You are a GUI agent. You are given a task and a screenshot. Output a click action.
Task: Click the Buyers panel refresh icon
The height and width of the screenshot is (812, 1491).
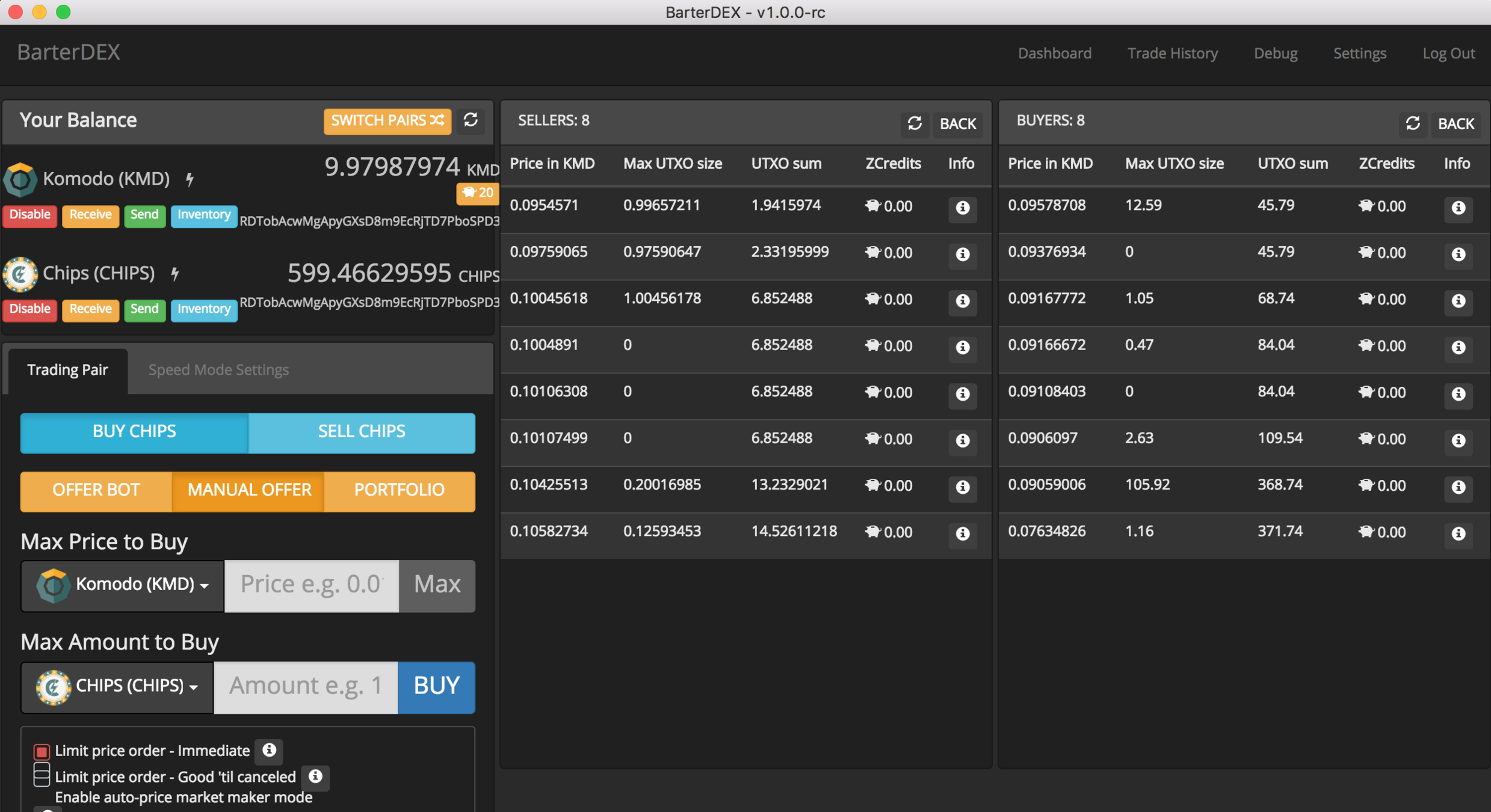pyautogui.click(x=1412, y=123)
